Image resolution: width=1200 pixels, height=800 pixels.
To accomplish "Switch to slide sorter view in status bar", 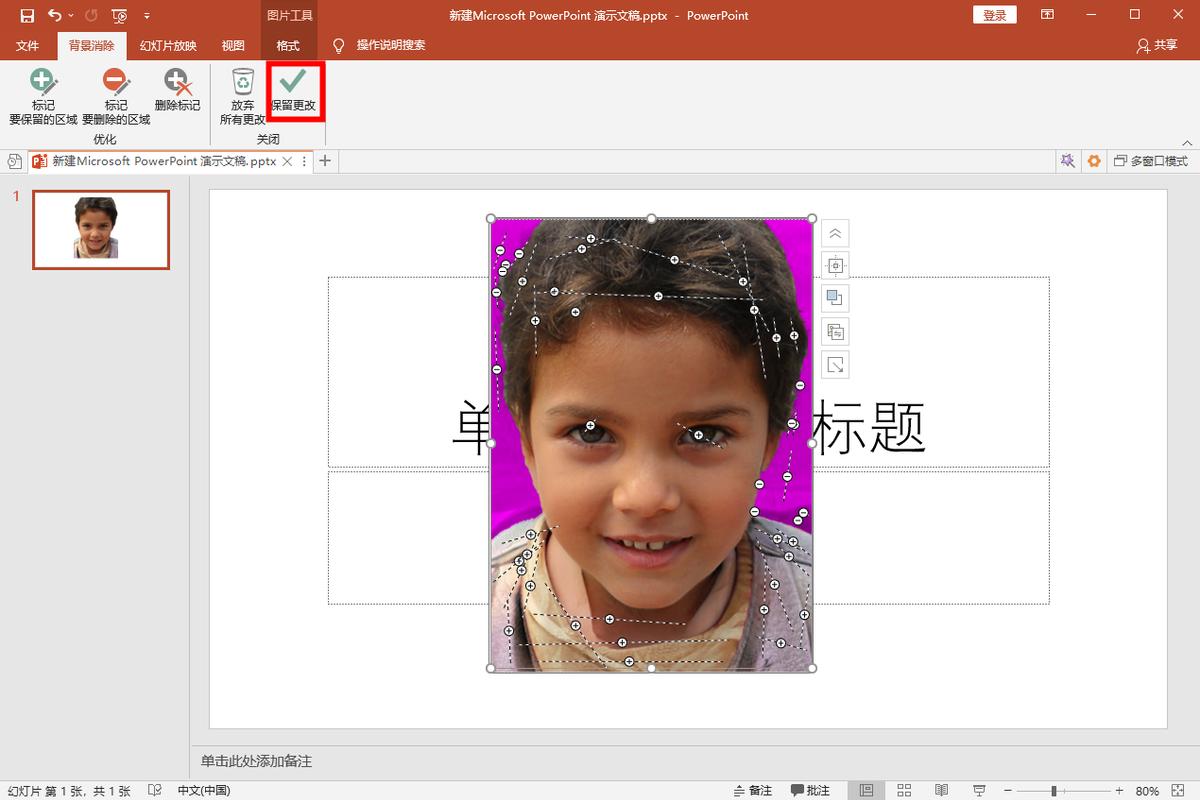I will [904, 791].
